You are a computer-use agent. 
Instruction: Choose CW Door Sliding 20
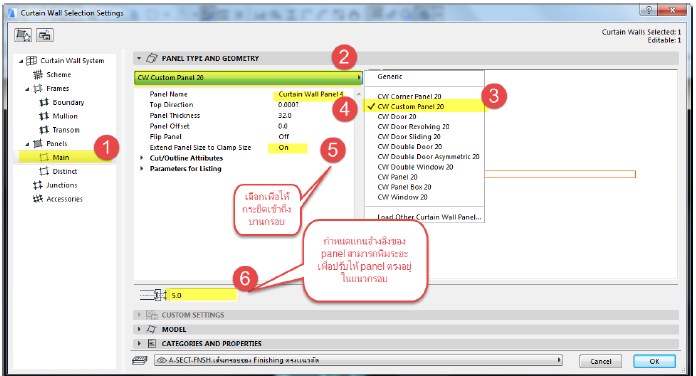tap(409, 136)
